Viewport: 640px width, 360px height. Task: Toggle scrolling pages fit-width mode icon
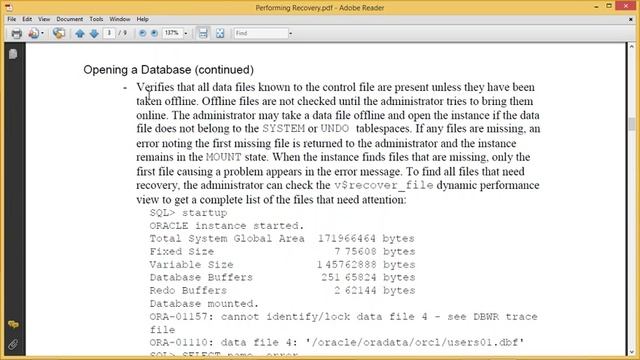pyautogui.click(x=203, y=33)
